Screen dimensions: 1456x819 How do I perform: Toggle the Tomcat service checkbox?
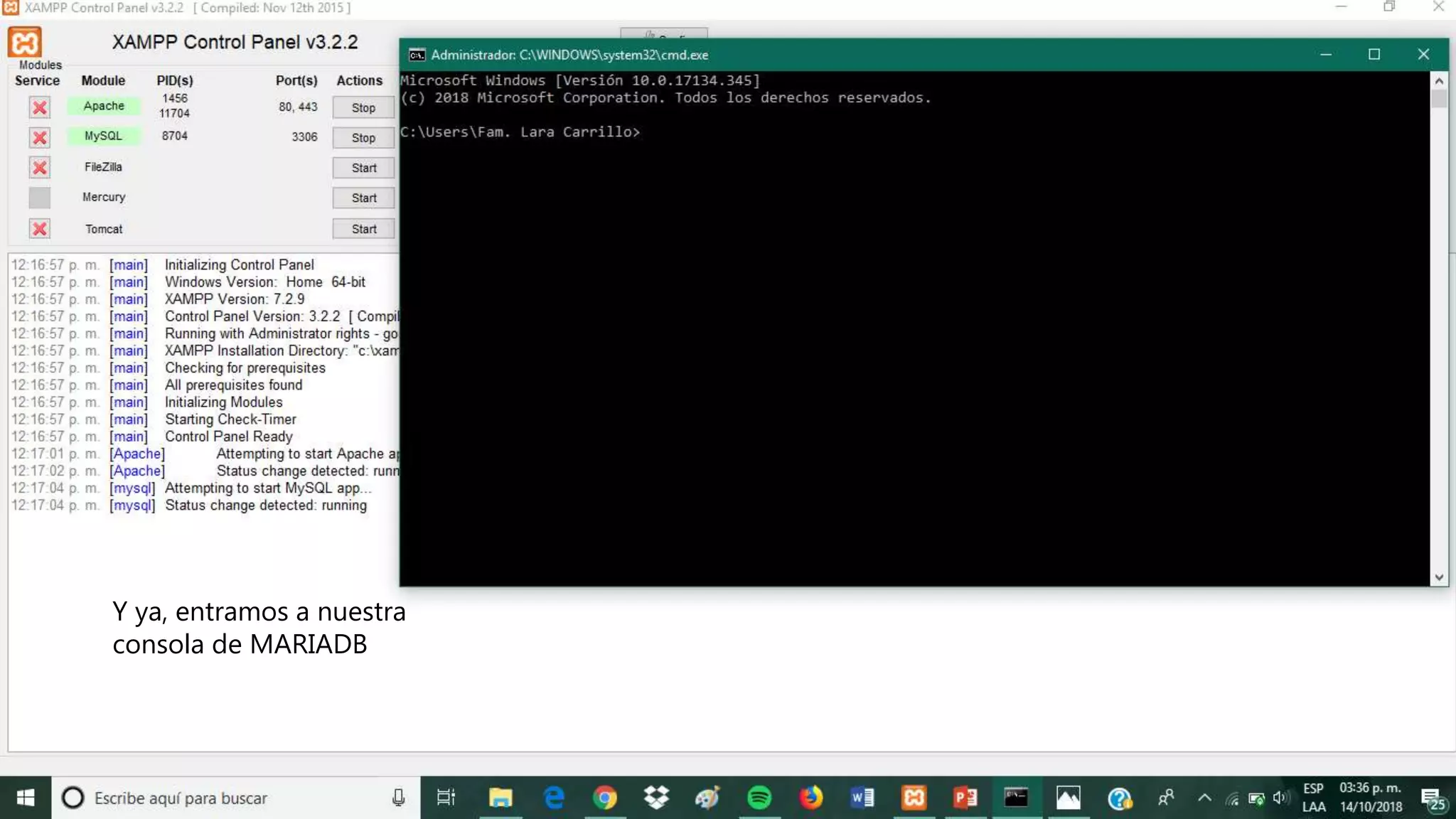(x=40, y=229)
